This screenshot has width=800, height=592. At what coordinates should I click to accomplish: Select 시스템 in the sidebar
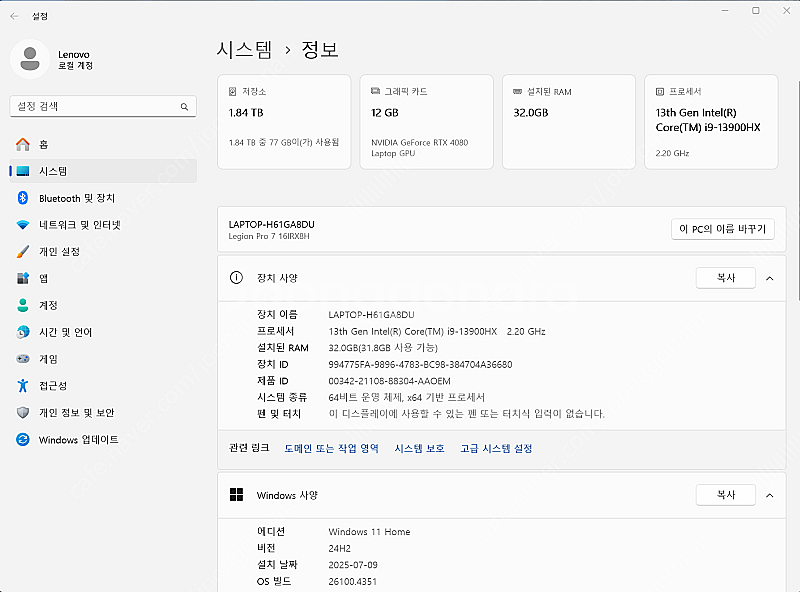tap(103, 171)
